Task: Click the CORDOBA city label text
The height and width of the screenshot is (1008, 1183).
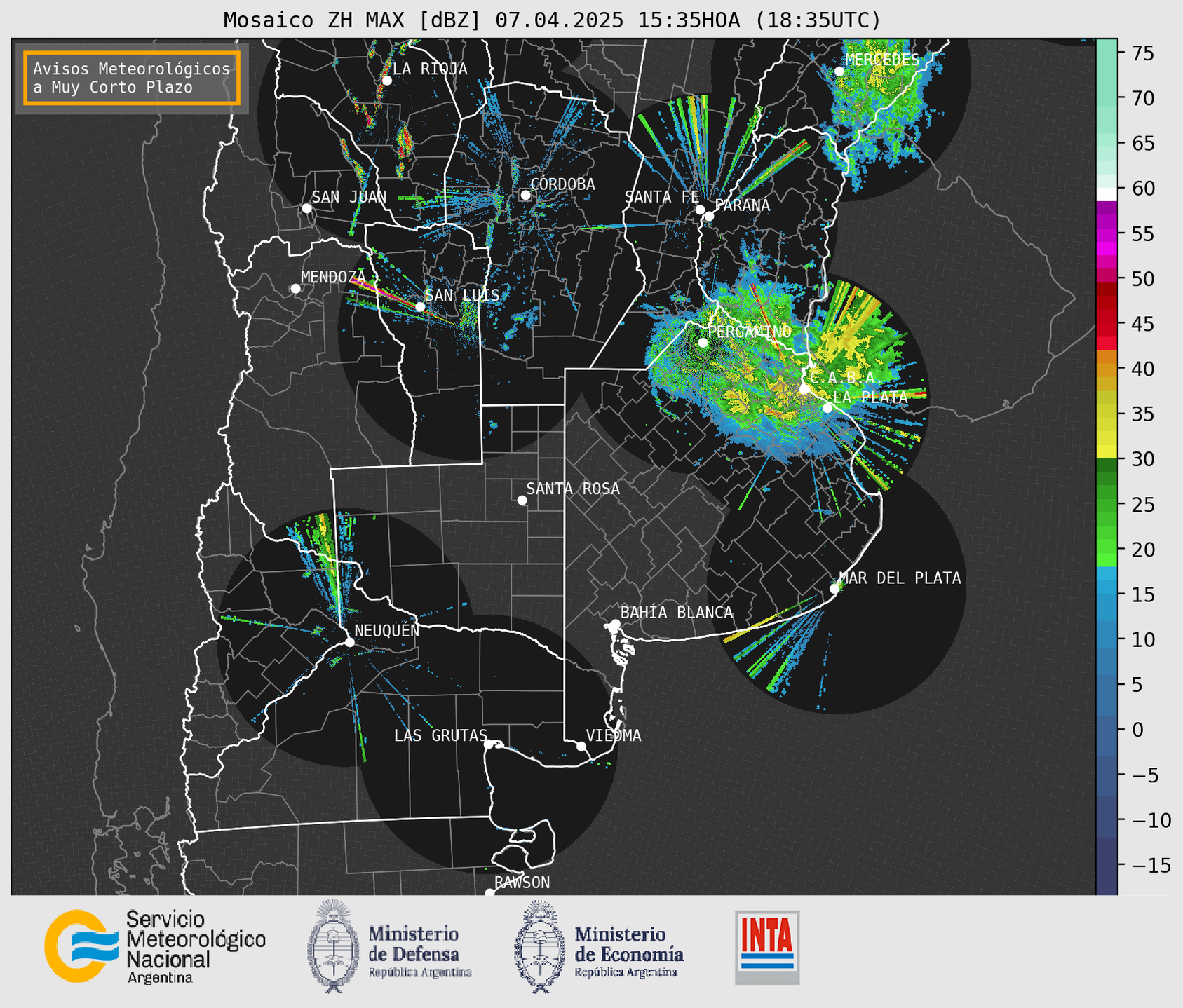Action: pyautogui.click(x=562, y=184)
